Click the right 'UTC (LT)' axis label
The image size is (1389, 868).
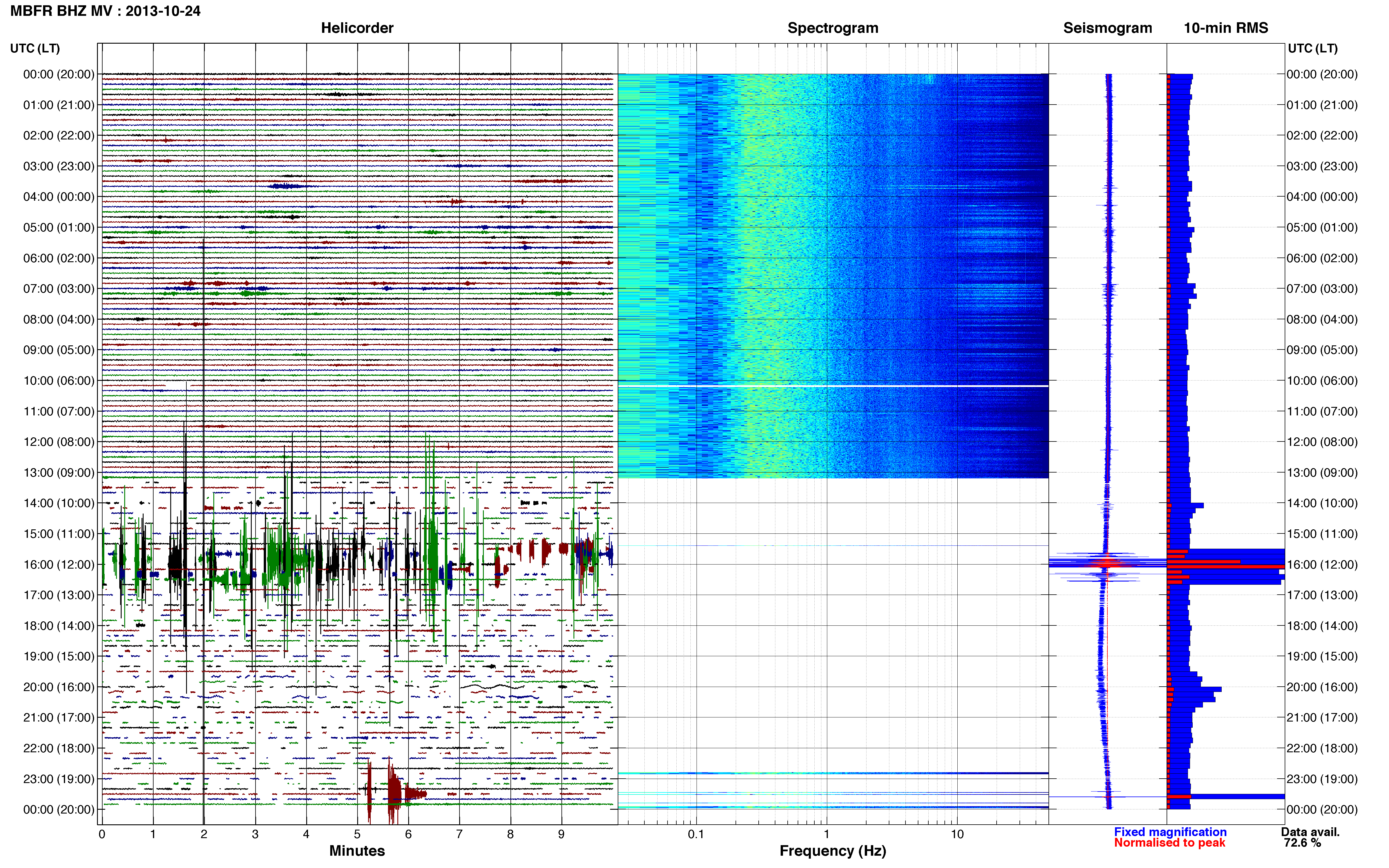coord(1313,48)
